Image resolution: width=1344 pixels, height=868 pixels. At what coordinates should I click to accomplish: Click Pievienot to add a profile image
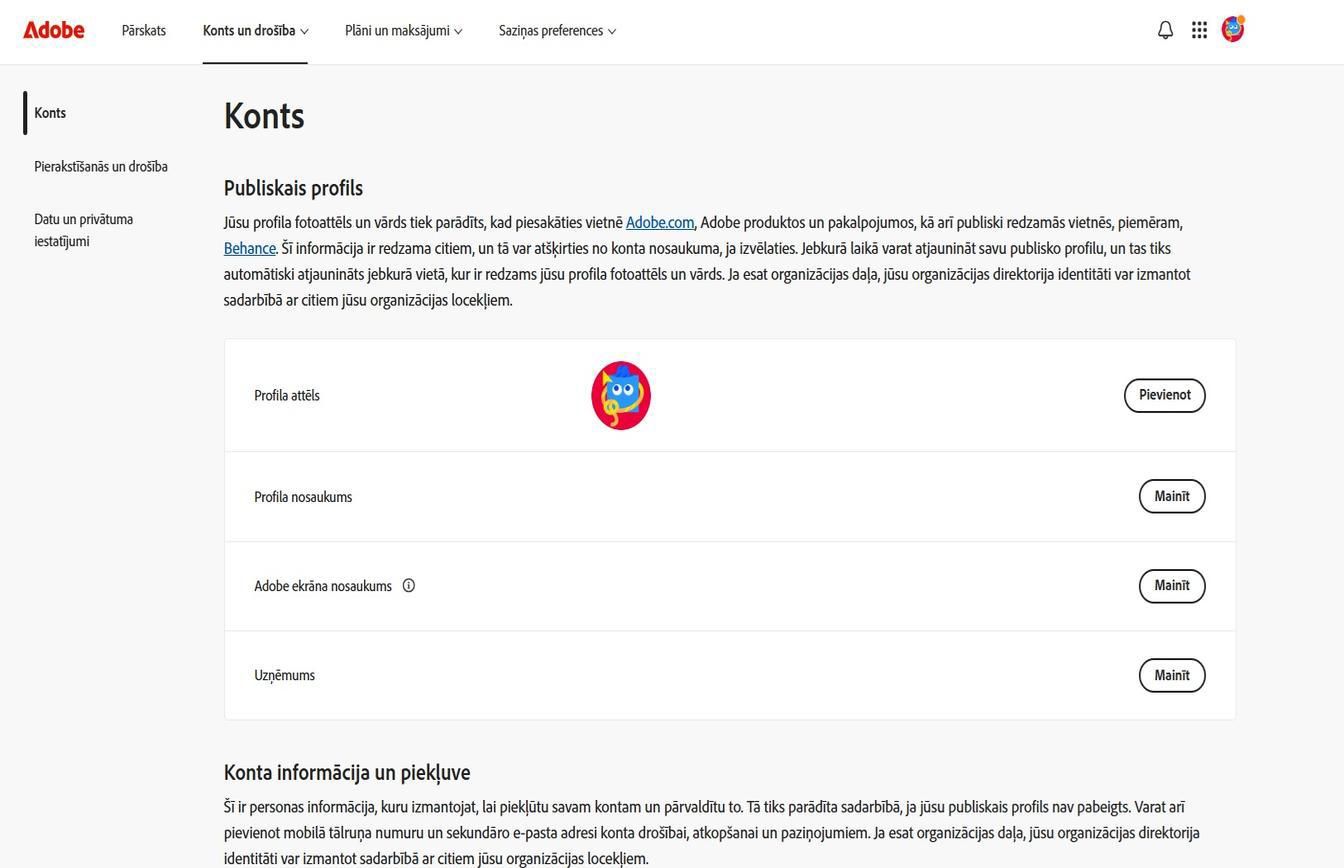tap(1164, 395)
